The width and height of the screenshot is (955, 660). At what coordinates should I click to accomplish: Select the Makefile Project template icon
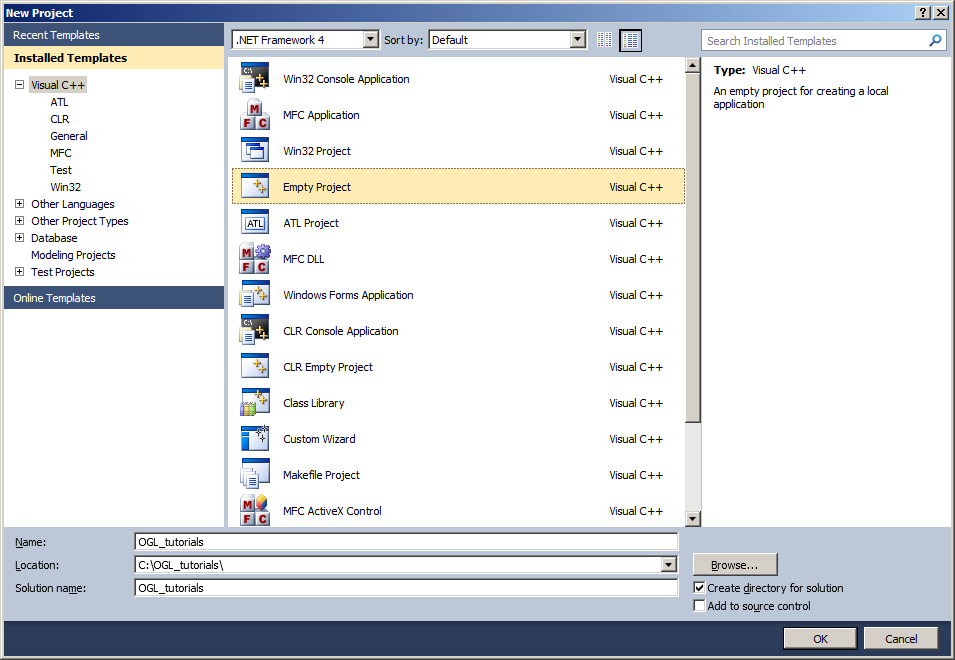(255, 474)
